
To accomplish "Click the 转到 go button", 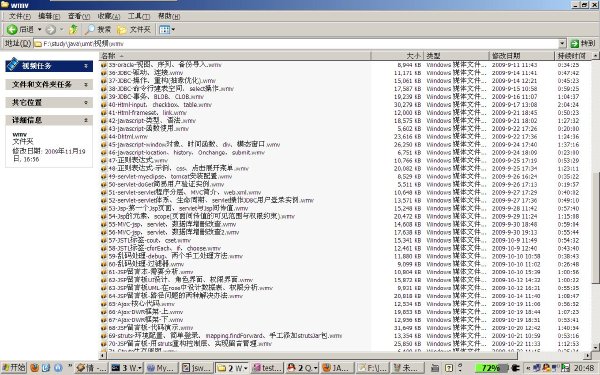I will tap(582, 44).
